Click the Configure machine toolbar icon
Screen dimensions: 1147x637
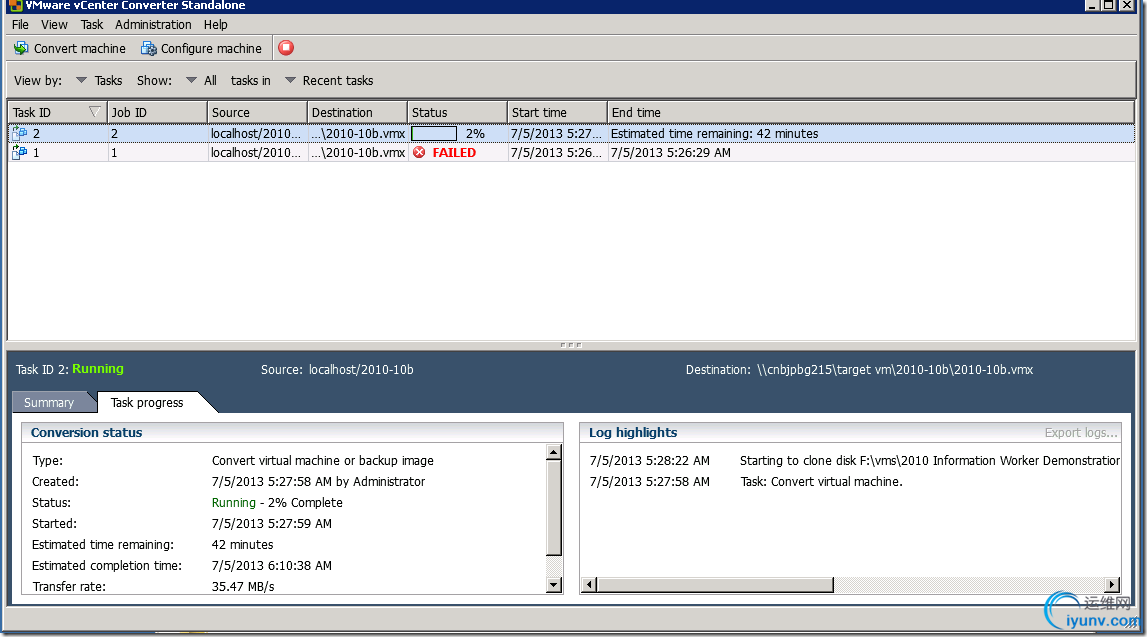click(x=148, y=48)
